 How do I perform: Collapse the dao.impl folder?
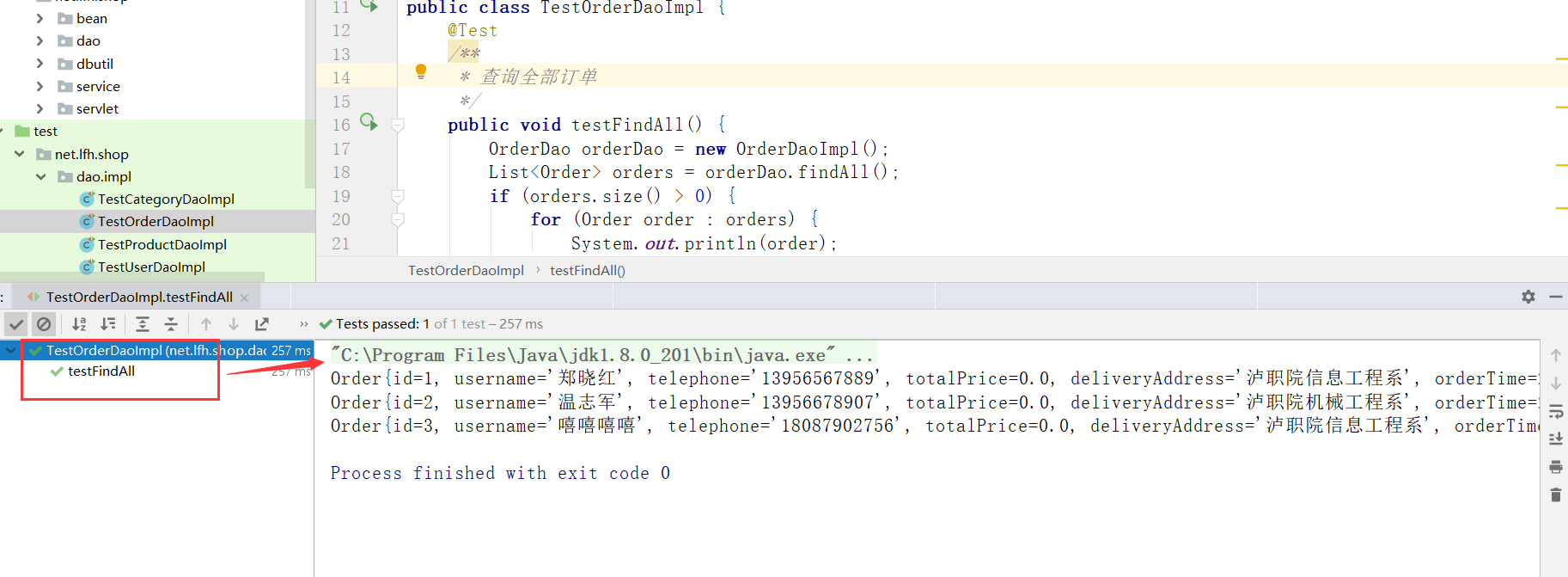point(40,176)
